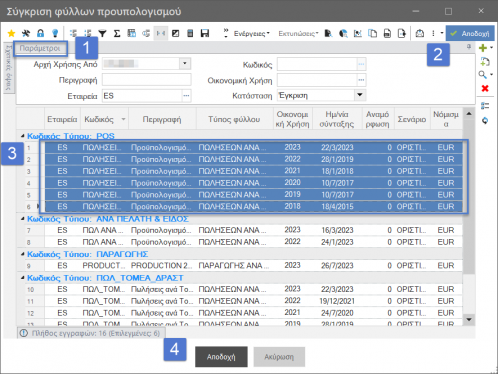Click the copy pages icon in toolbar
Image resolution: width=498 pixels, height=374 pixels.
click(372, 33)
